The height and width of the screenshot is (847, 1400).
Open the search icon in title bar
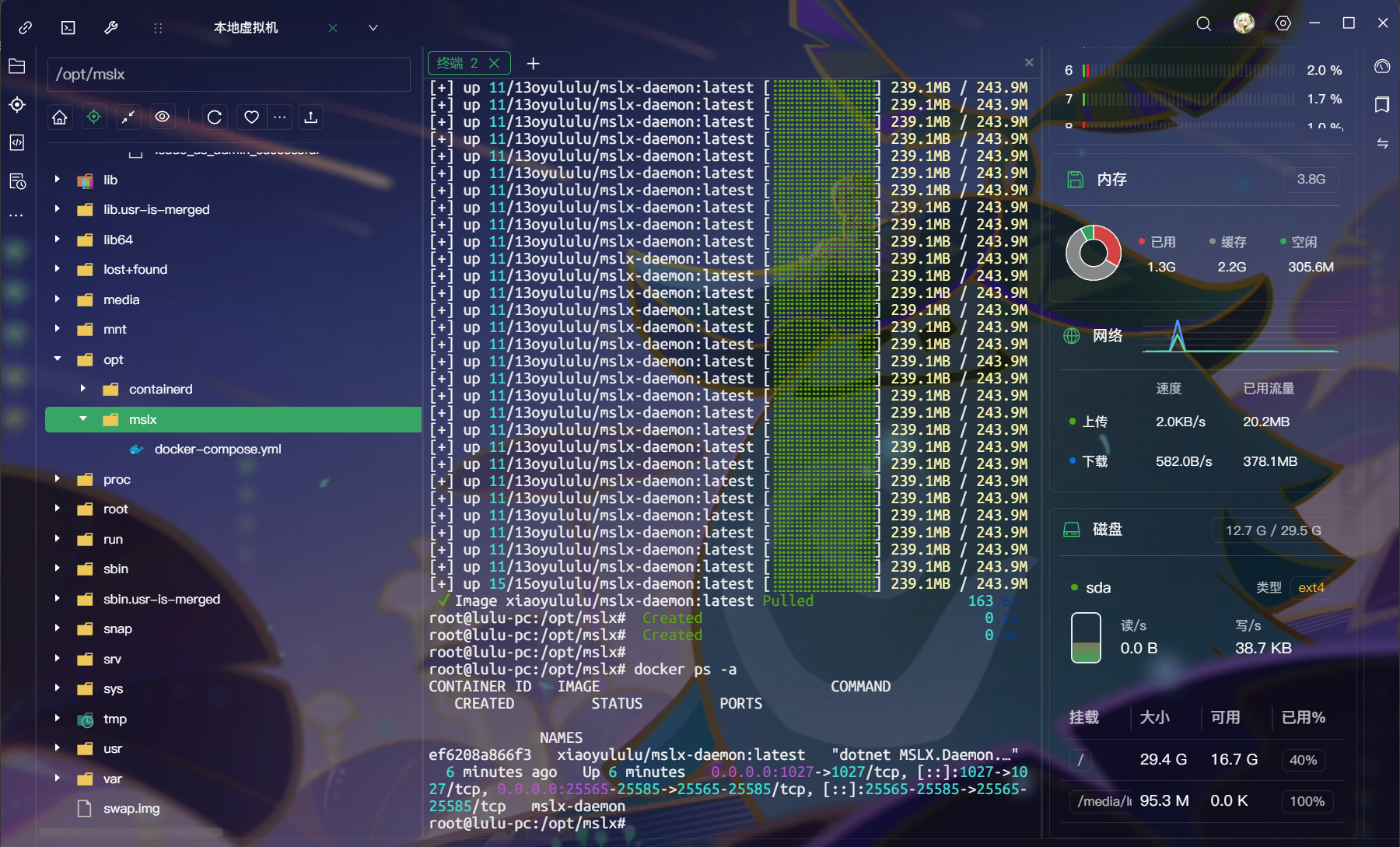(x=1203, y=24)
